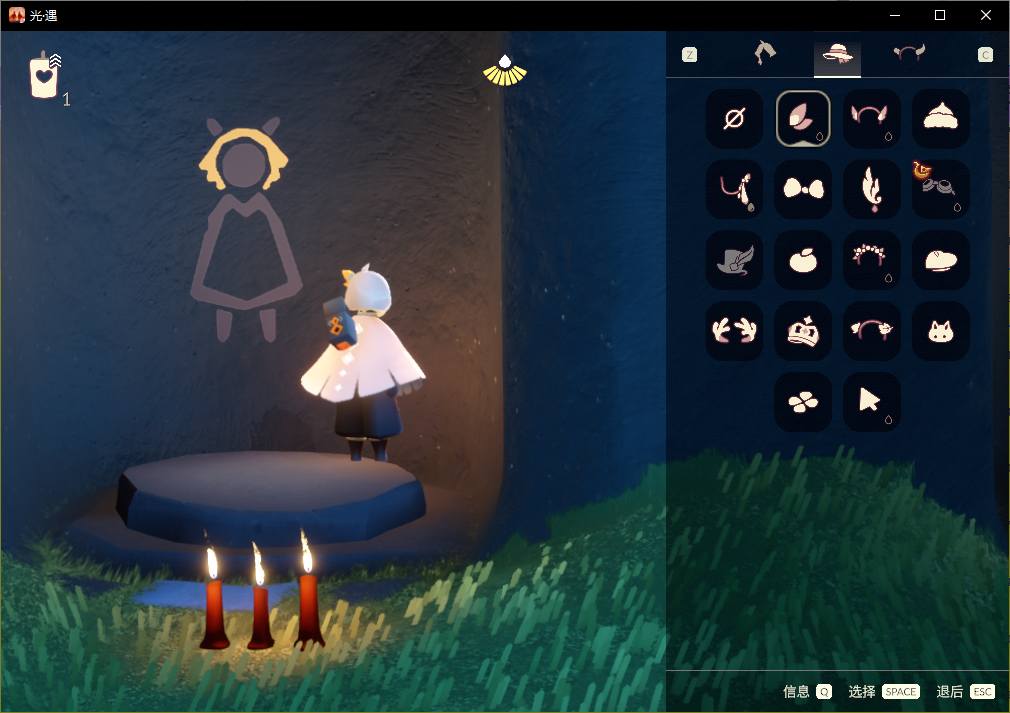The width and height of the screenshot is (1010, 713).
Task: Switch to the hair style tab
Action: (x=765, y=53)
